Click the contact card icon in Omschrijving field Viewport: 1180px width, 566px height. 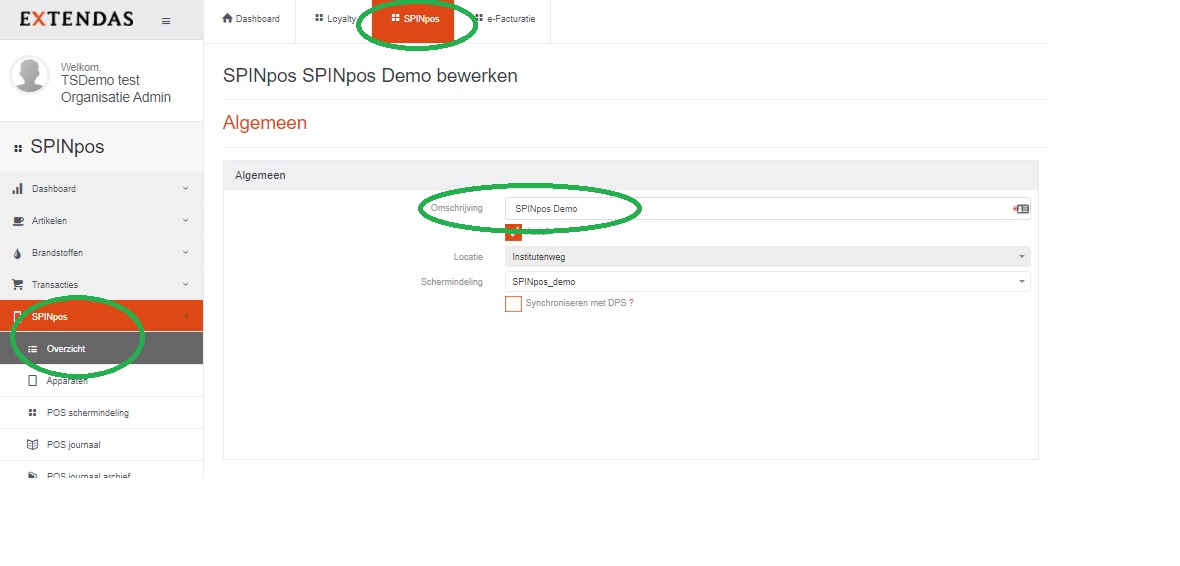point(1022,209)
